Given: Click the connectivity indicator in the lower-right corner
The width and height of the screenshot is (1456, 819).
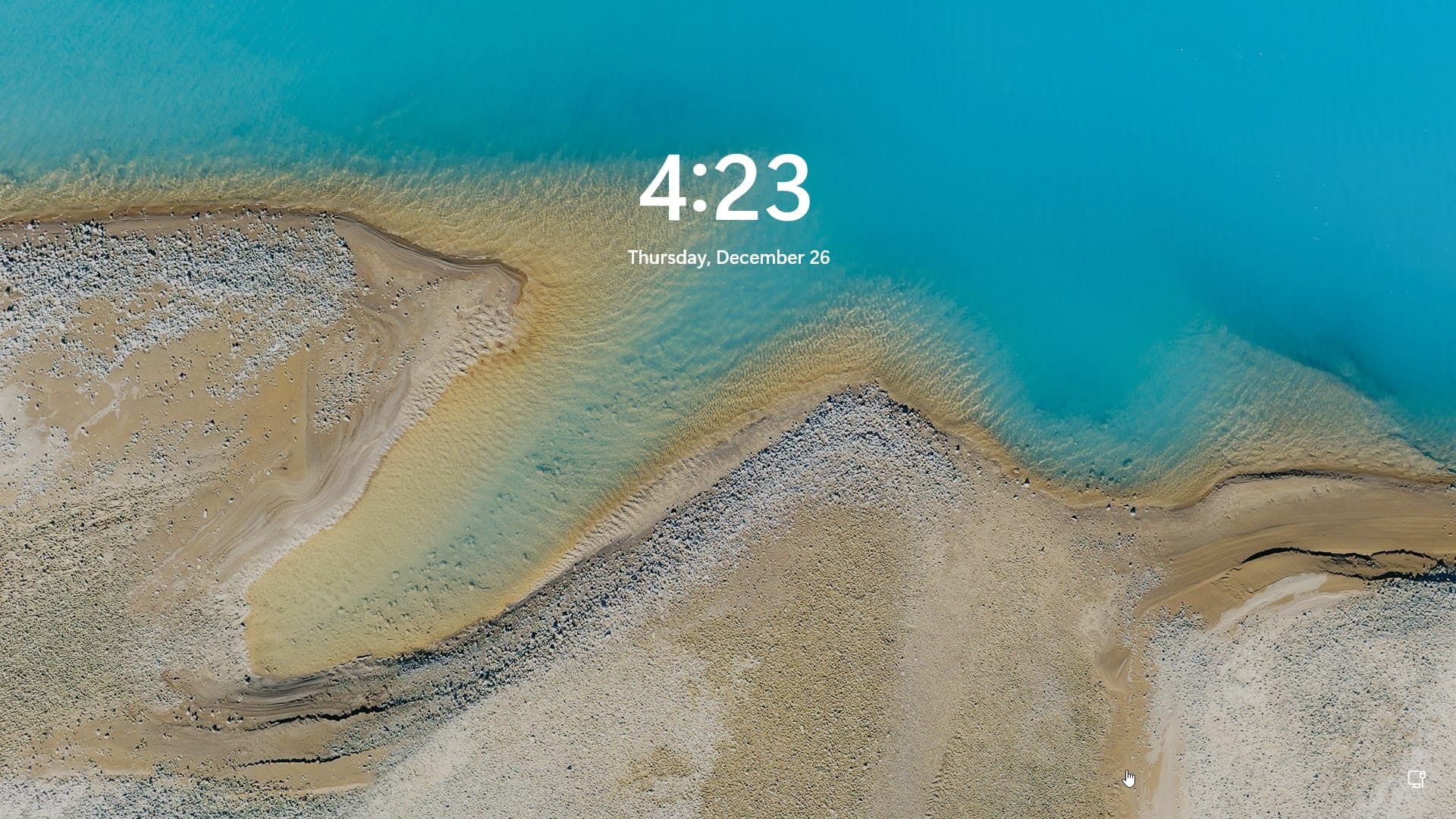Looking at the screenshot, I should (1417, 779).
